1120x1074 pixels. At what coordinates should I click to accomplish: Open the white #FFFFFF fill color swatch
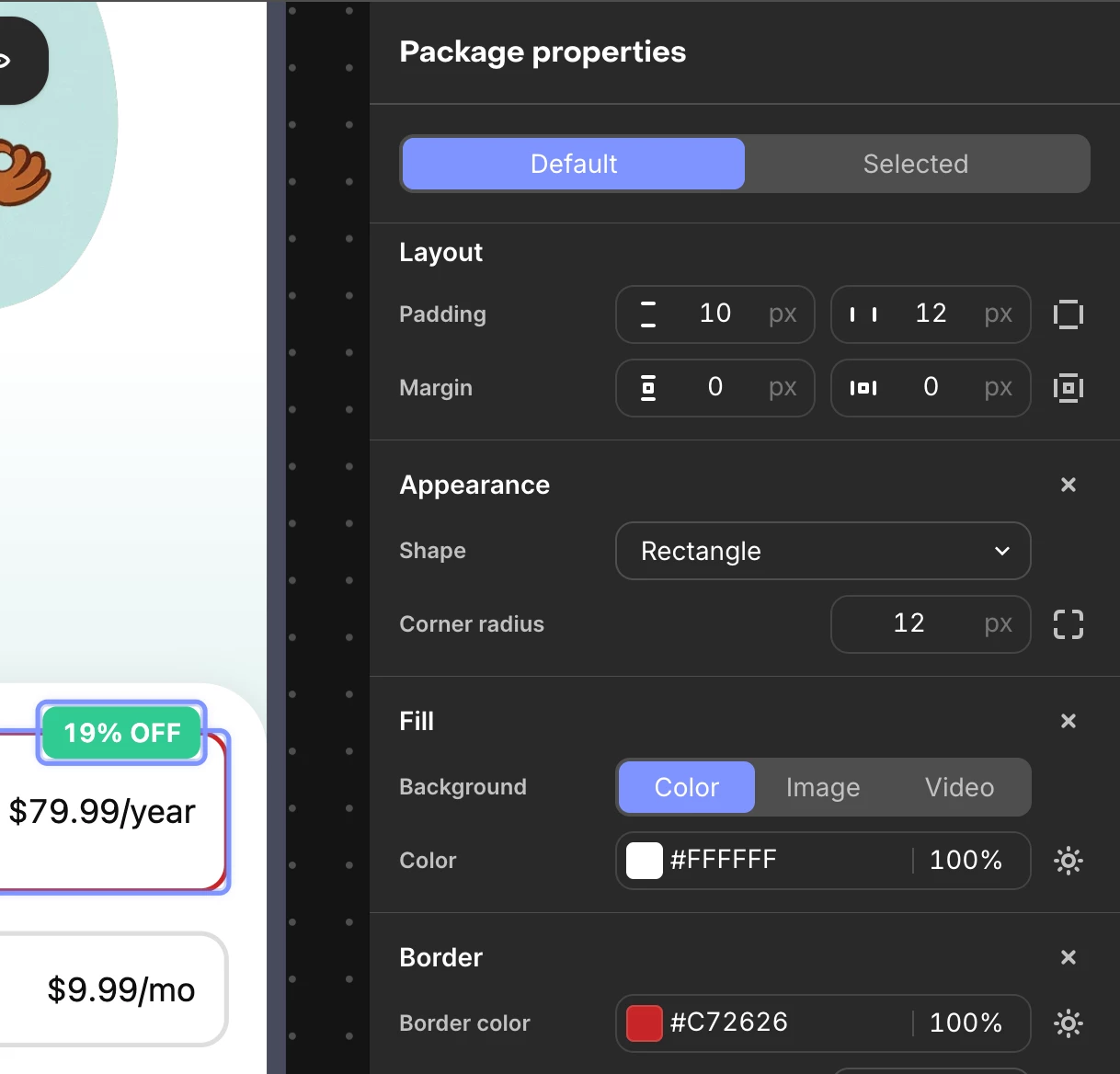click(645, 861)
